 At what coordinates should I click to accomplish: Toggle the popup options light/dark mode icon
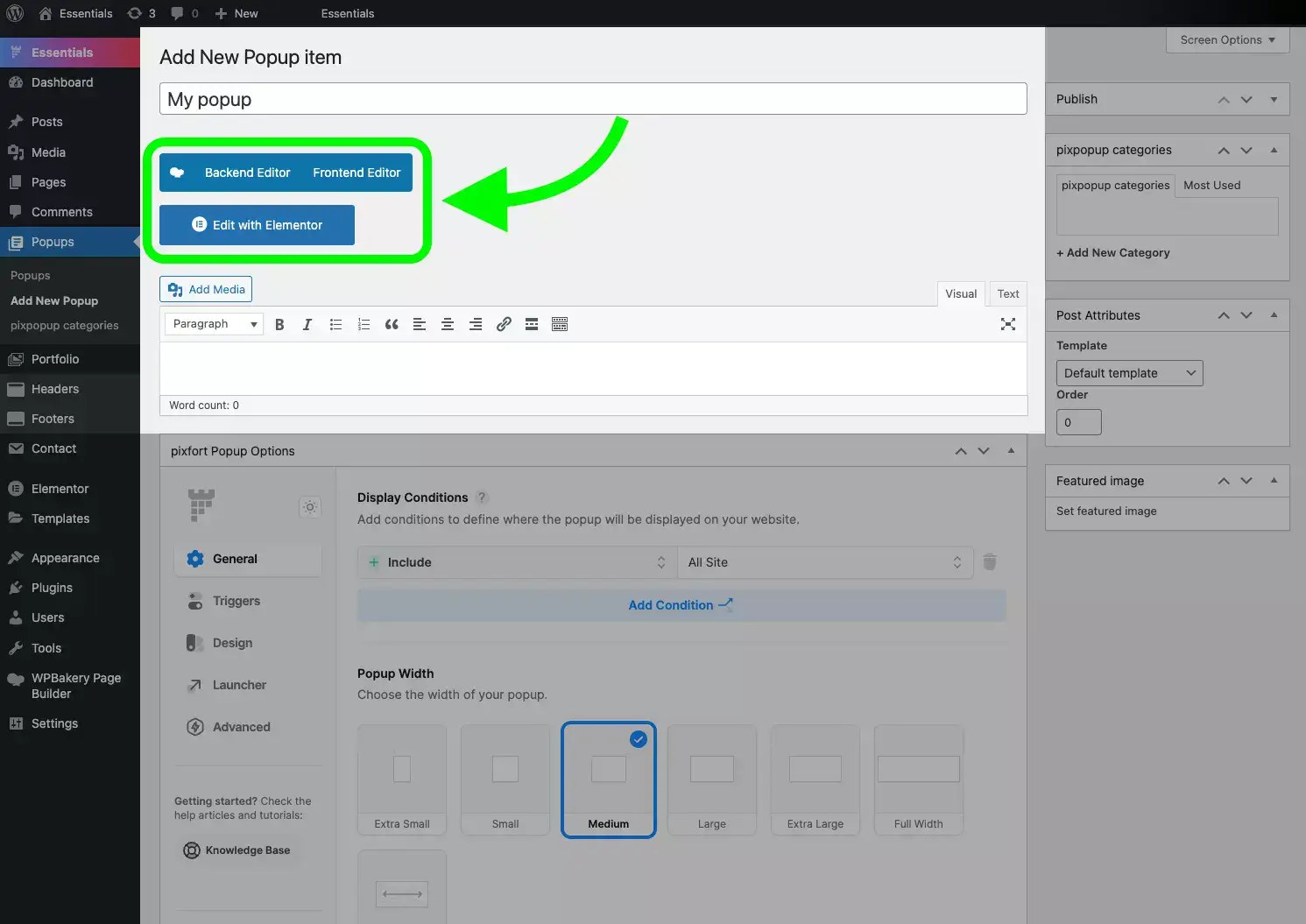click(x=310, y=507)
